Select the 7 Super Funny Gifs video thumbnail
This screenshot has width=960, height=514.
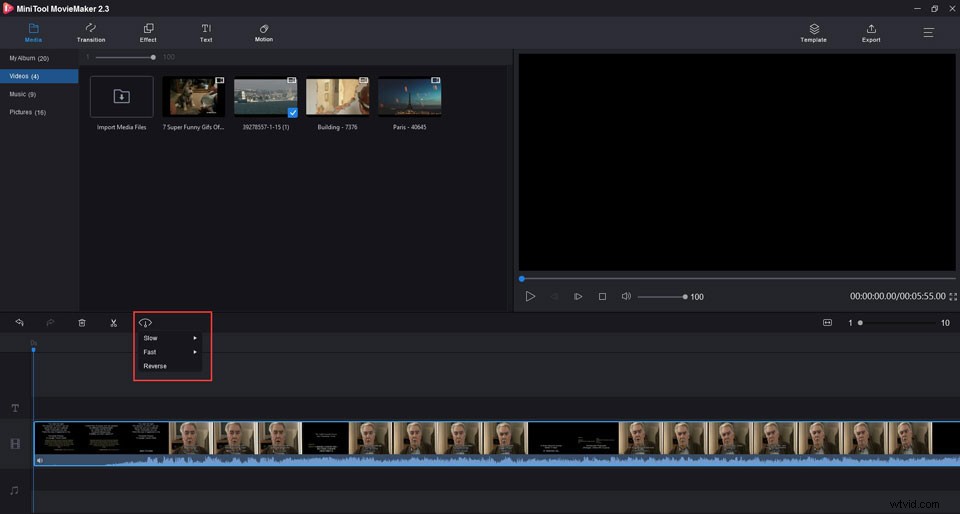coord(193,97)
